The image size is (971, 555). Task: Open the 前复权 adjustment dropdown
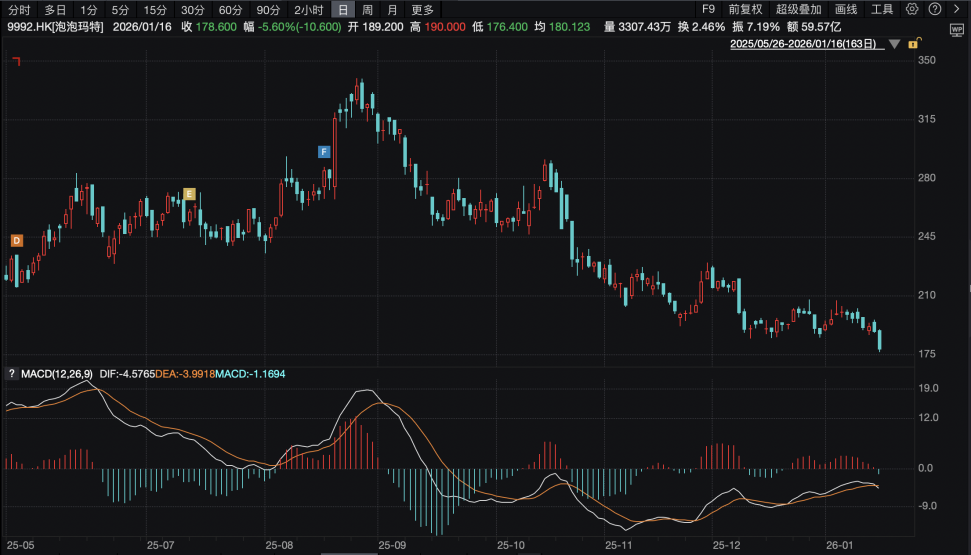click(x=745, y=9)
